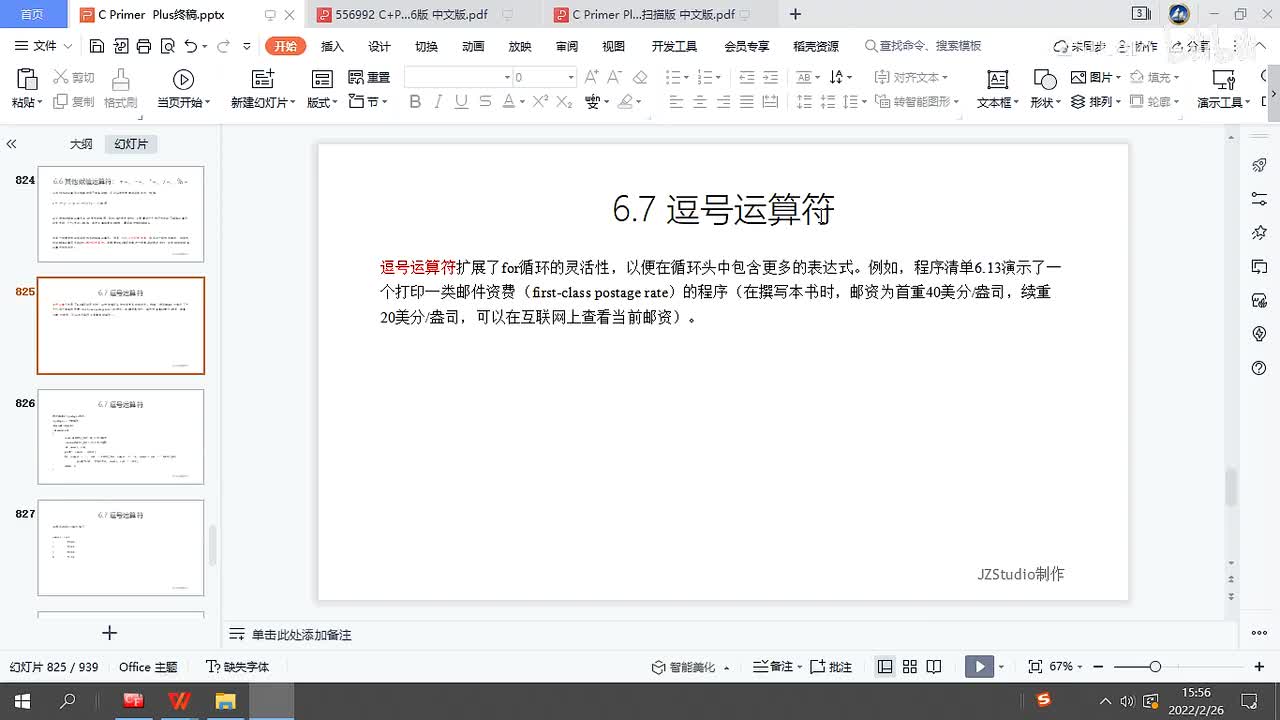Adjust the zoom slider handle
Screen dimensions: 1280x720
[x=1155, y=666]
